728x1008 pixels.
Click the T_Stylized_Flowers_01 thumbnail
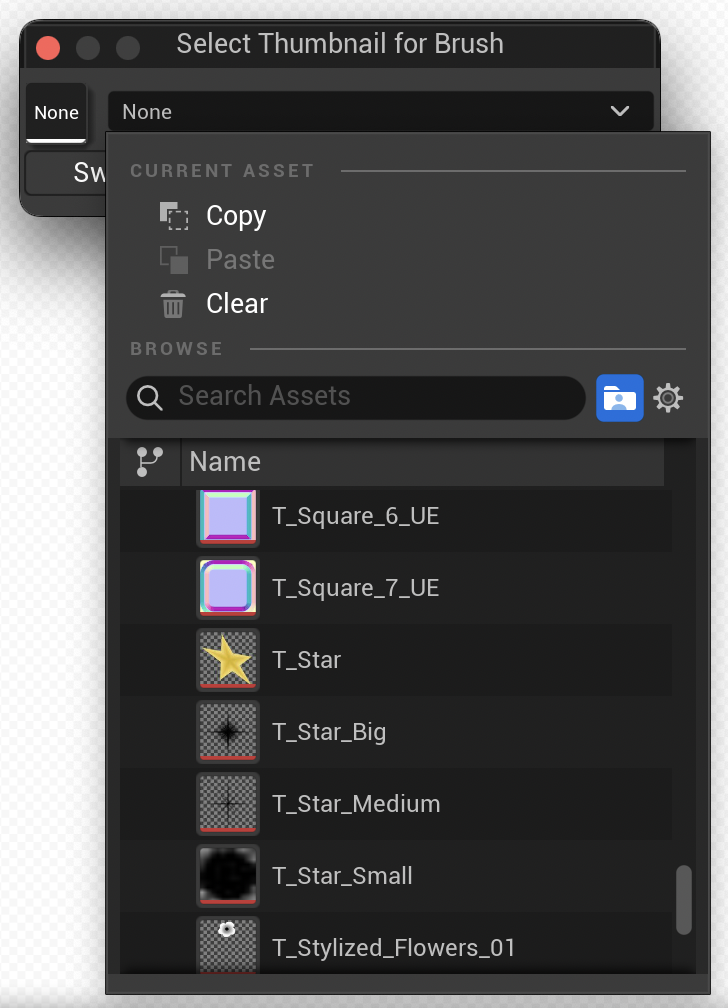click(x=228, y=944)
